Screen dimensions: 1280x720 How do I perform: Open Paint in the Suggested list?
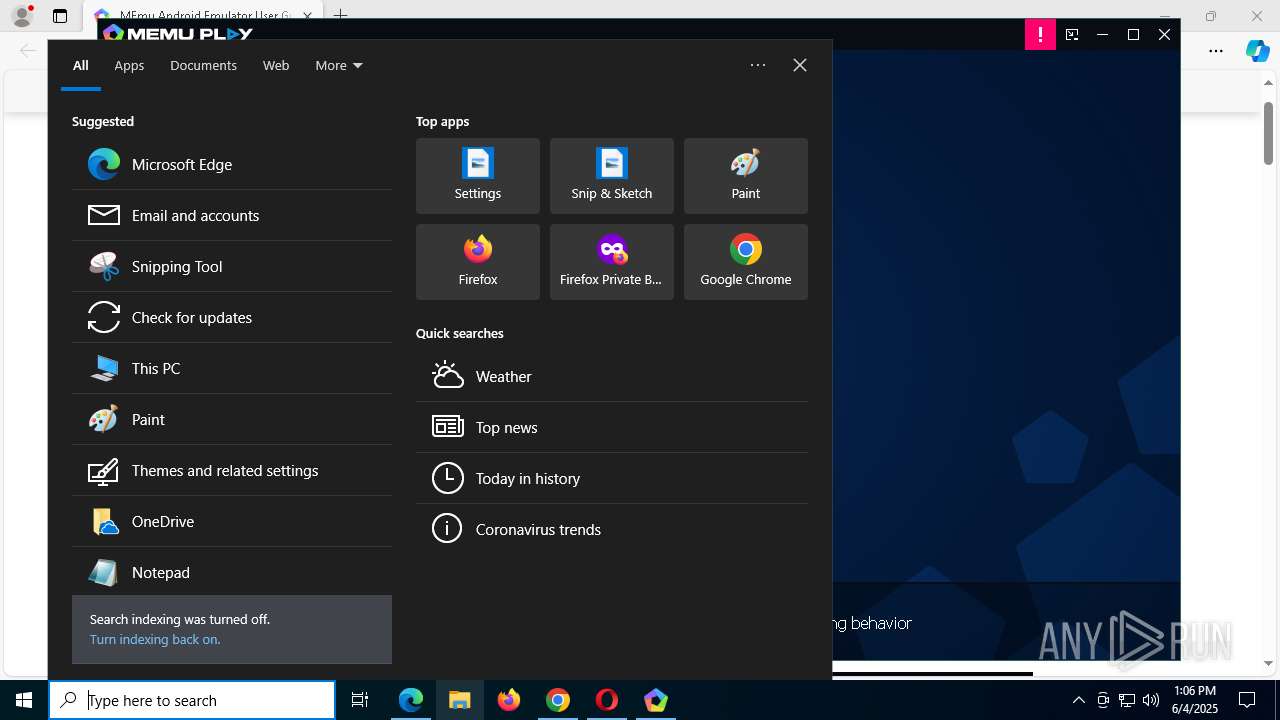click(x=232, y=419)
